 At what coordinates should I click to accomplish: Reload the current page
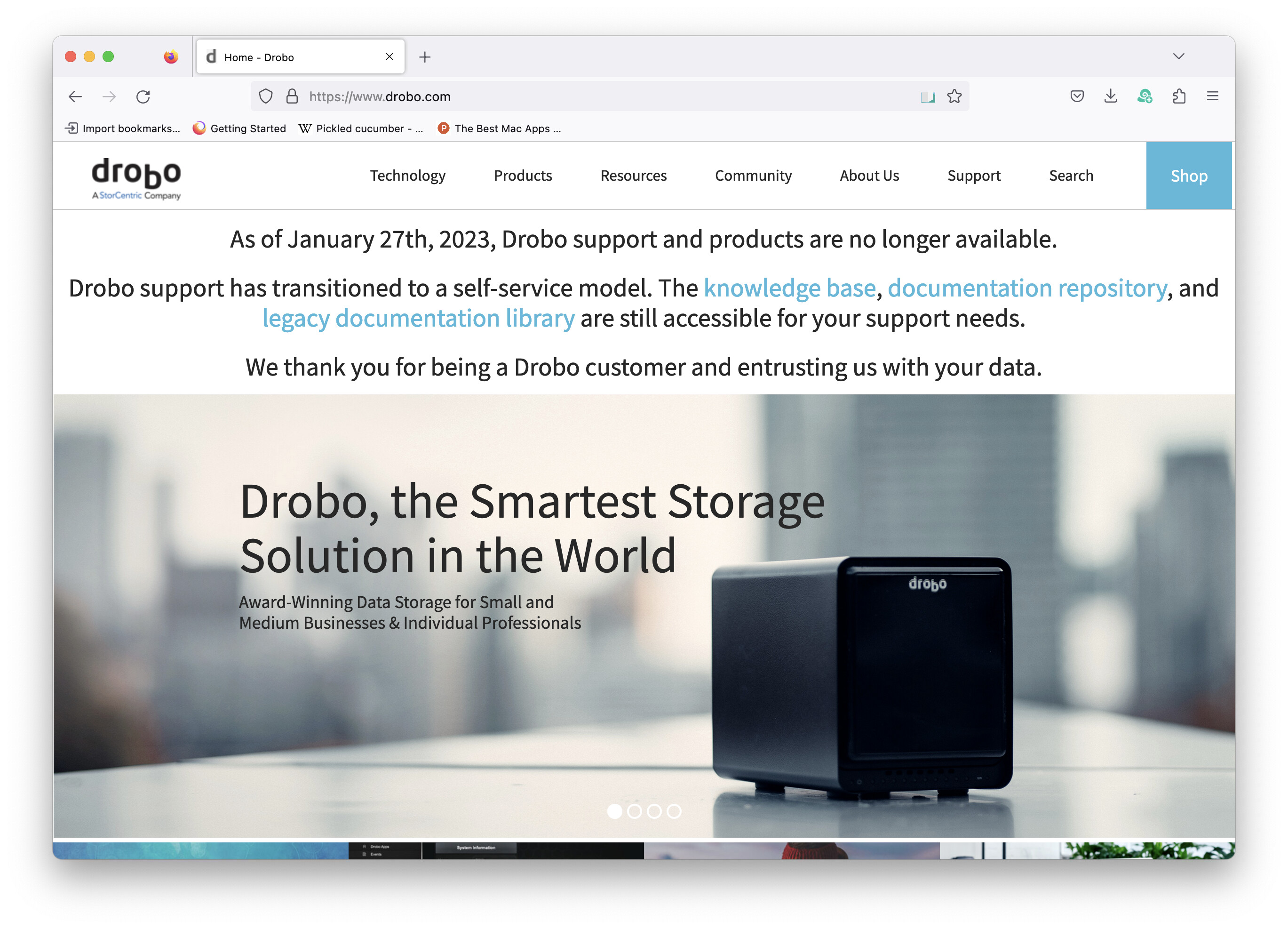pos(143,96)
